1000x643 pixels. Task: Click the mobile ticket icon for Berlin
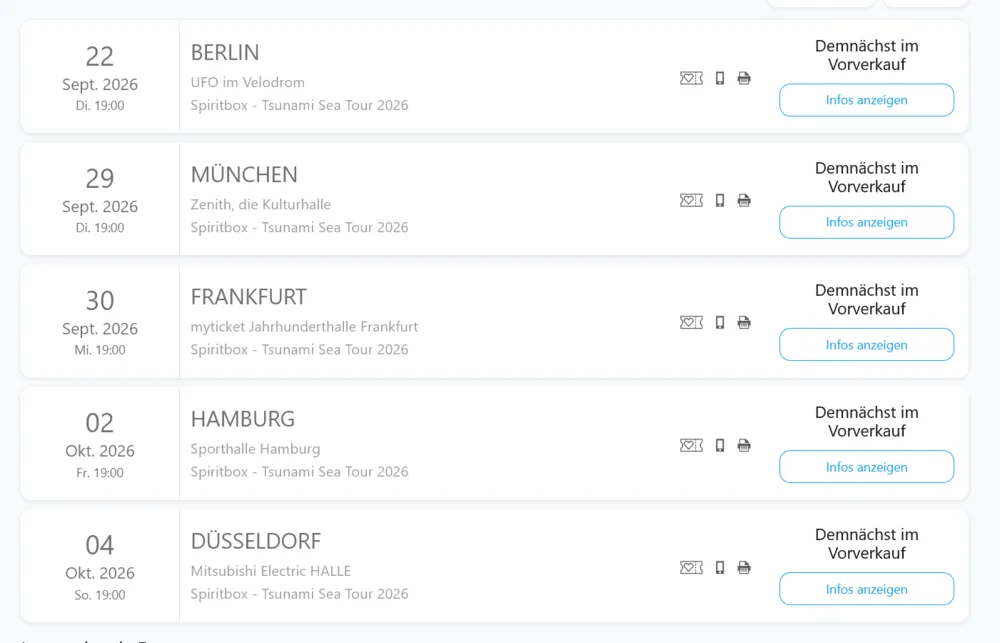tap(720, 78)
